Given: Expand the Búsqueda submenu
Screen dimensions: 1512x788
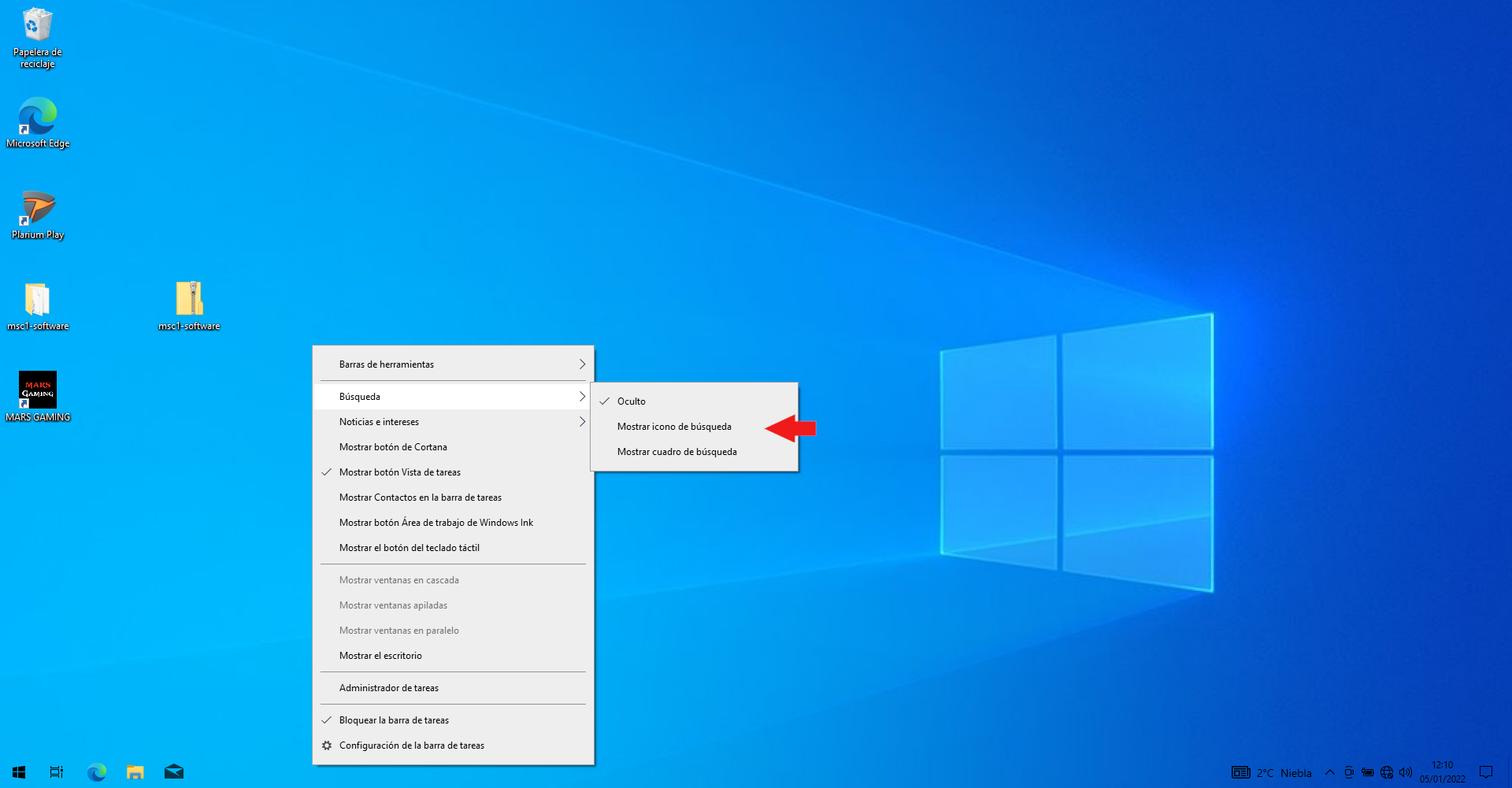Looking at the screenshot, I should [453, 397].
